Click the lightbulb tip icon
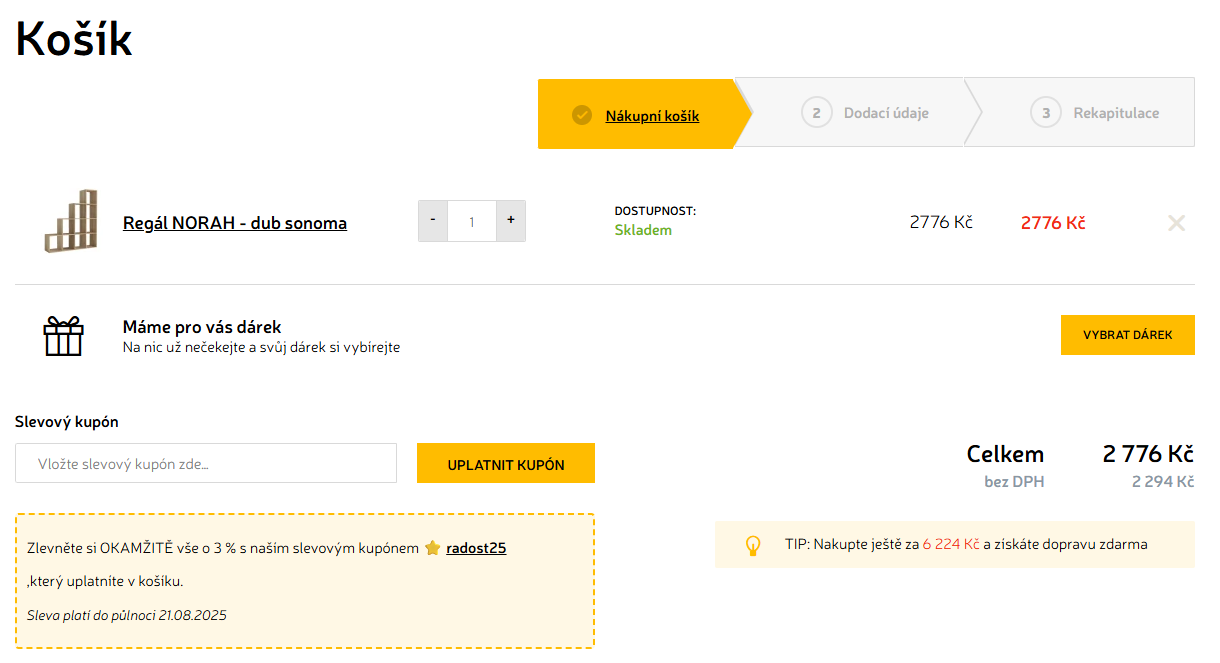This screenshot has width=1220, height=663. (753, 545)
